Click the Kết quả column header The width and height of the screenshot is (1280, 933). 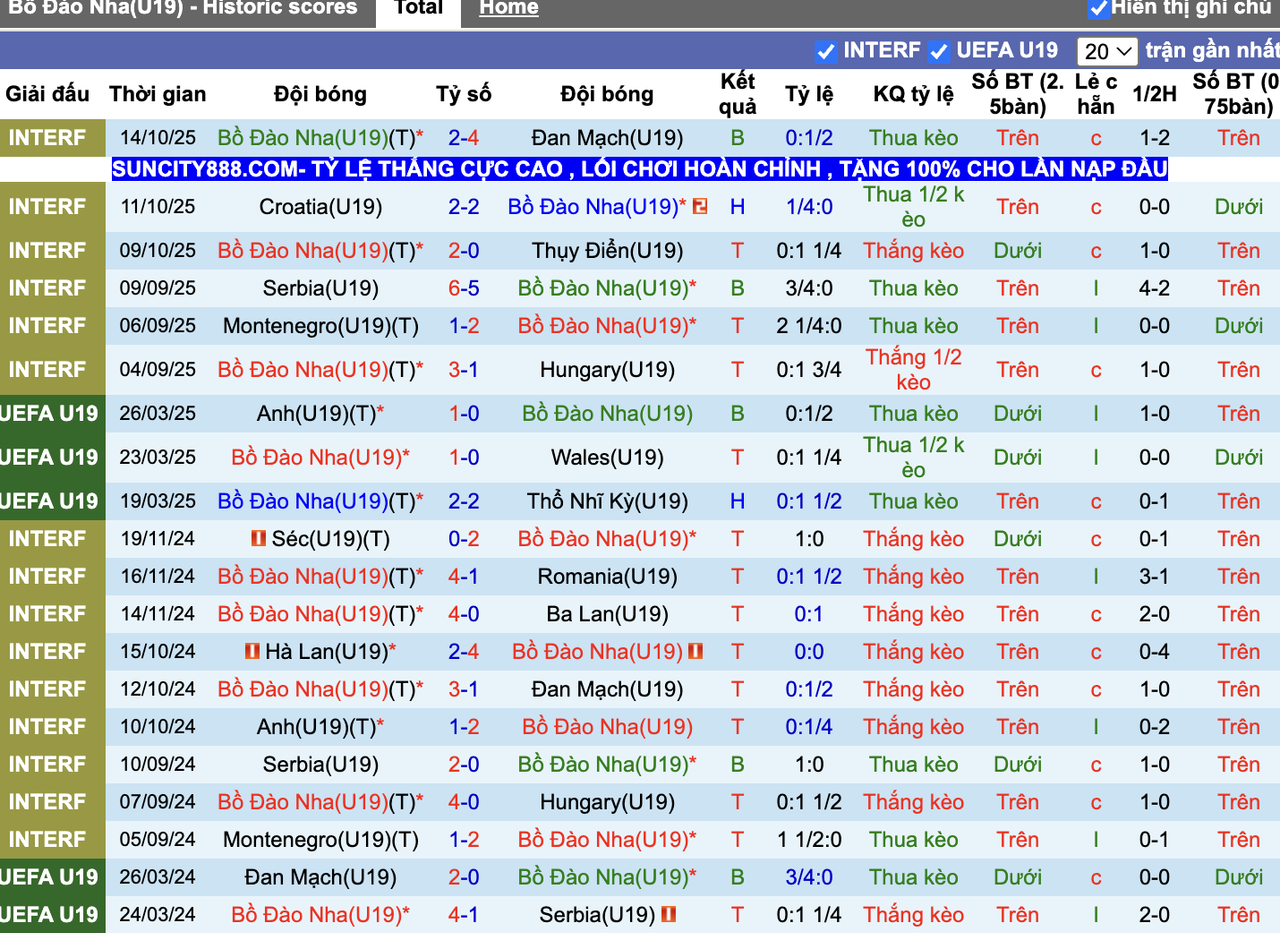(738, 94)
